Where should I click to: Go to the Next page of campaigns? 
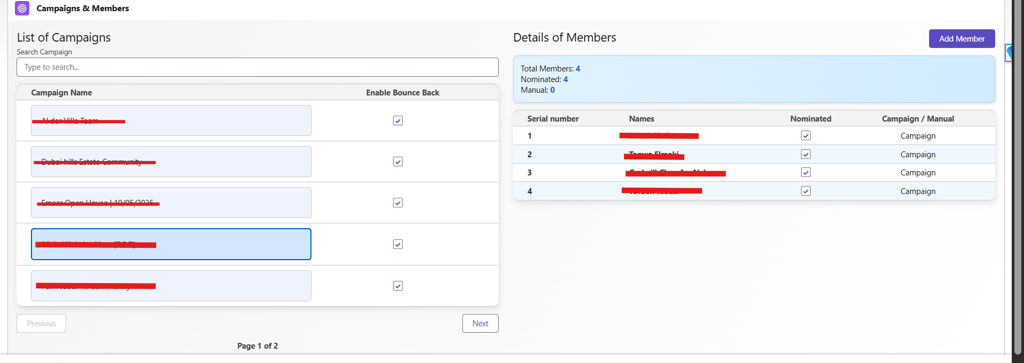click(x=480, y=323)
